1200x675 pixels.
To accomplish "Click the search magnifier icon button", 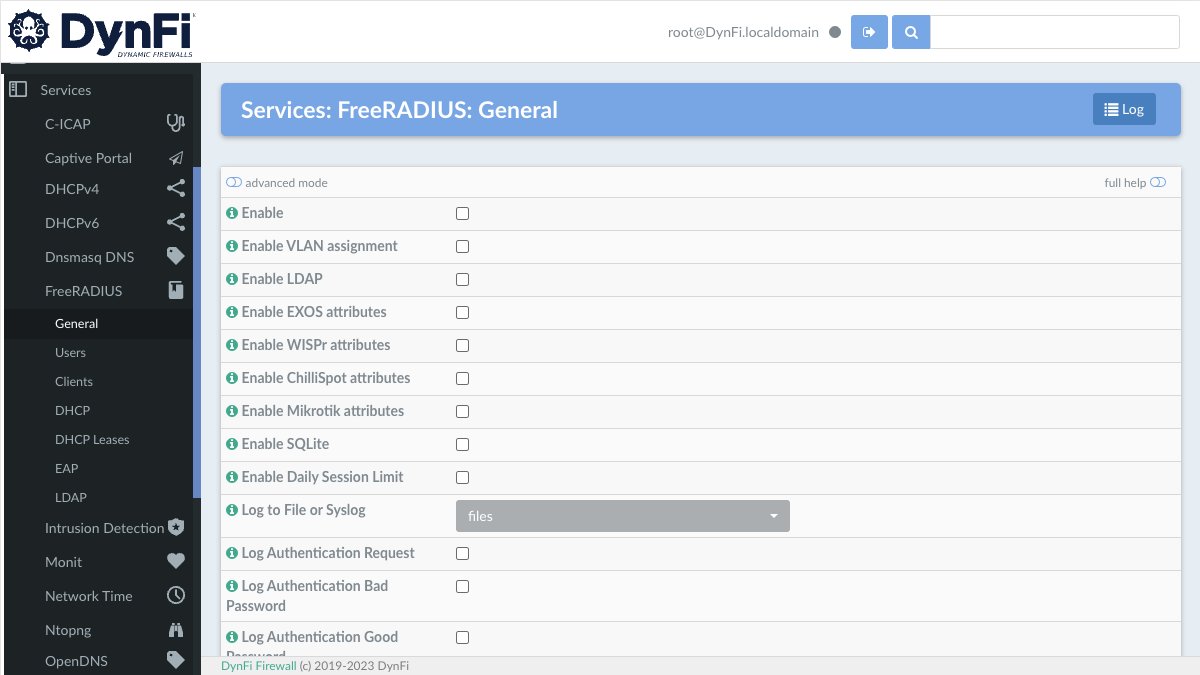I will (x=911, y=32).
